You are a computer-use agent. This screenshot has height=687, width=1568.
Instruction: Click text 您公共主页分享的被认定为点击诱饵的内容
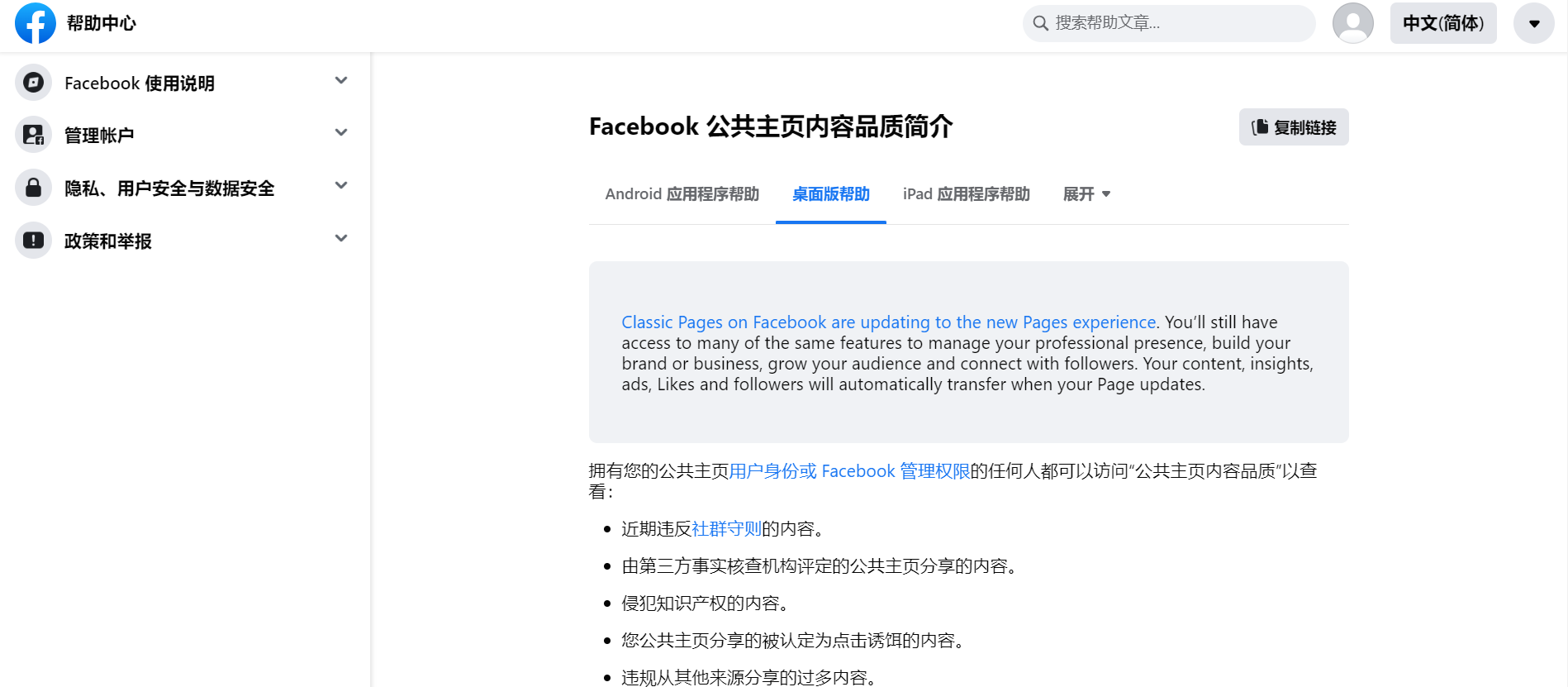pos(792,641)
